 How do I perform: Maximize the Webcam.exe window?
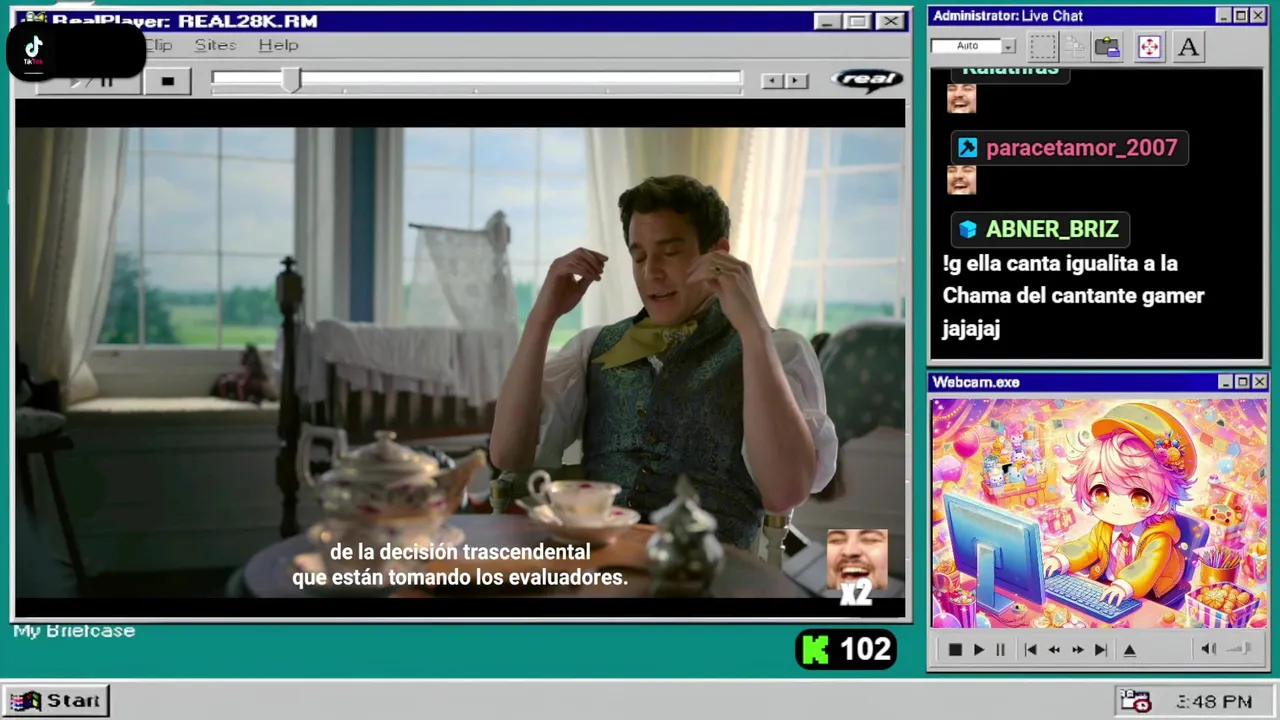click(1242, 382)
